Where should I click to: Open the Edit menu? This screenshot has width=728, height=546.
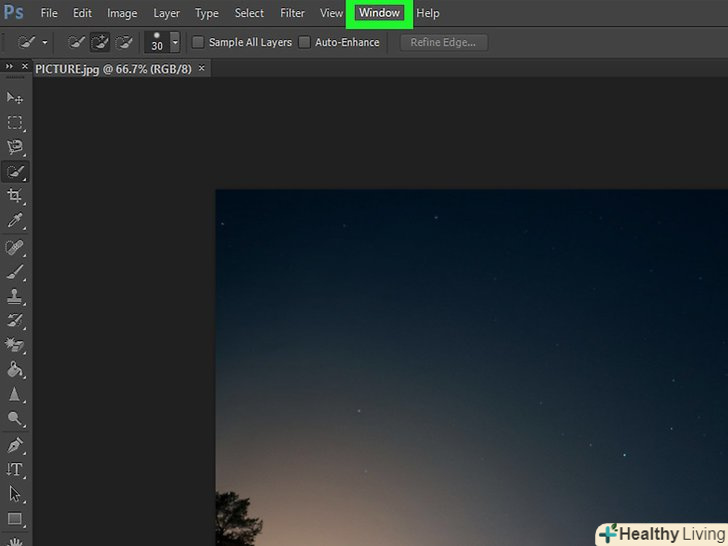[82, 13]
